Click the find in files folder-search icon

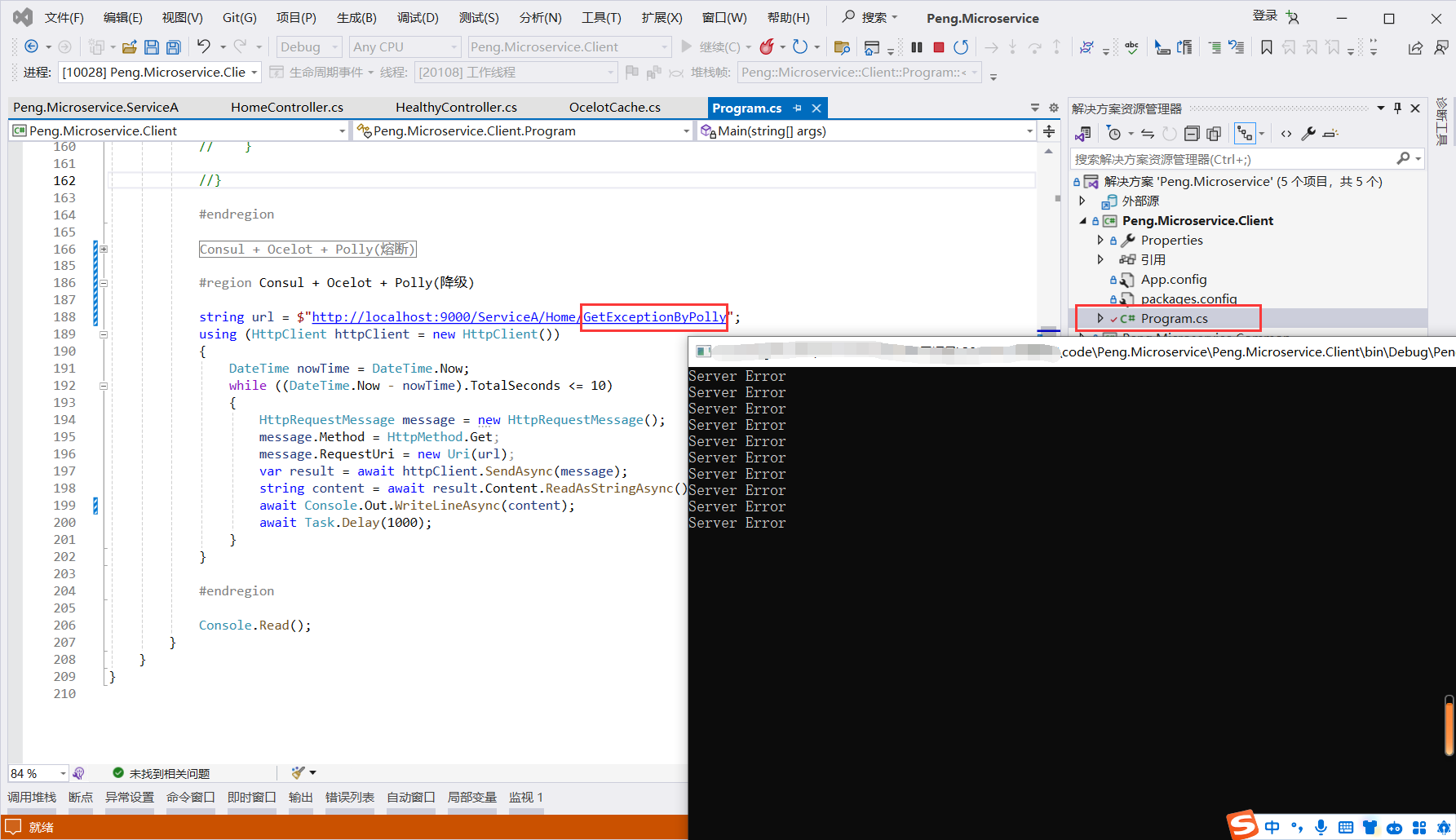[843, 47]
